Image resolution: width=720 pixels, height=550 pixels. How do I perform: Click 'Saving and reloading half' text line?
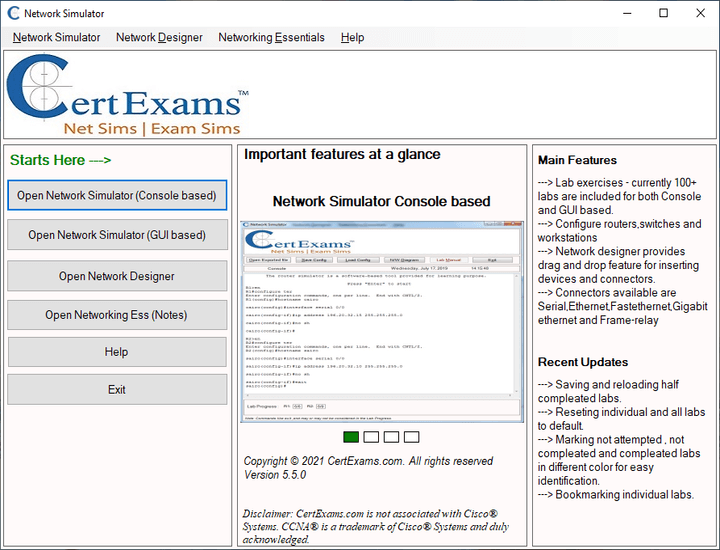pyautogui.click(x=608, y=384)
